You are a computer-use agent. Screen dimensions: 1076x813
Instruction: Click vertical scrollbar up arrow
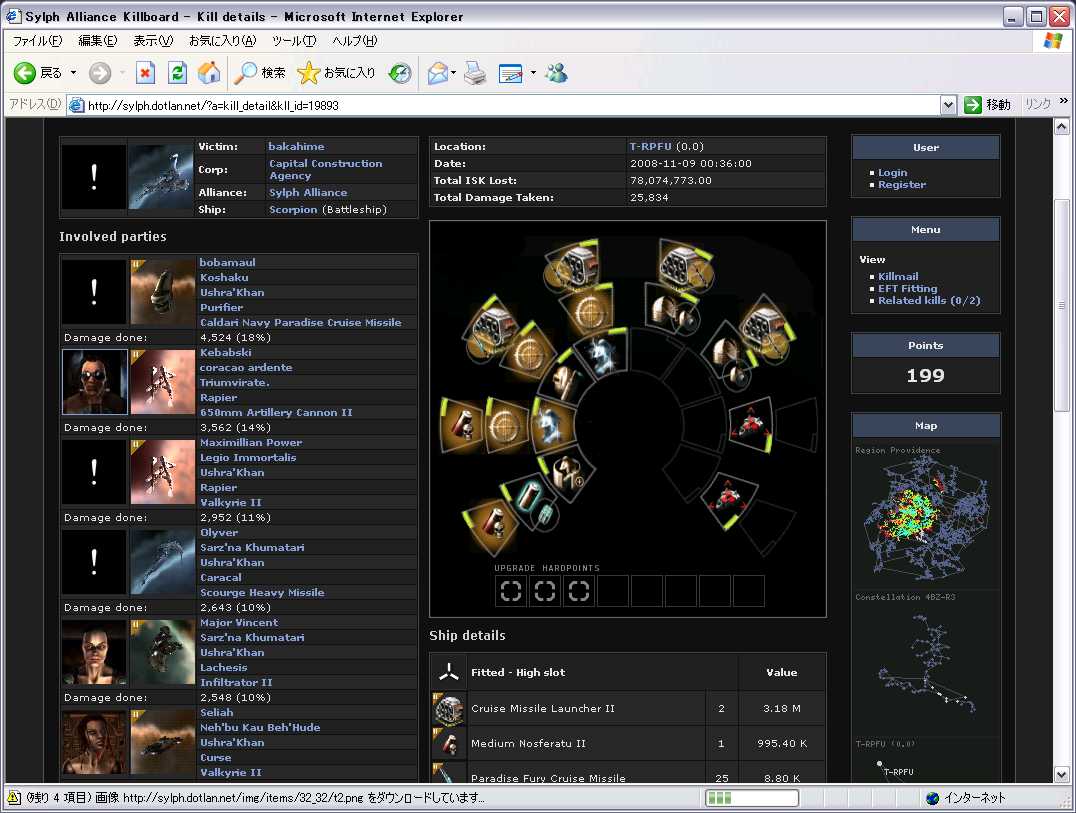point(1061,127)
